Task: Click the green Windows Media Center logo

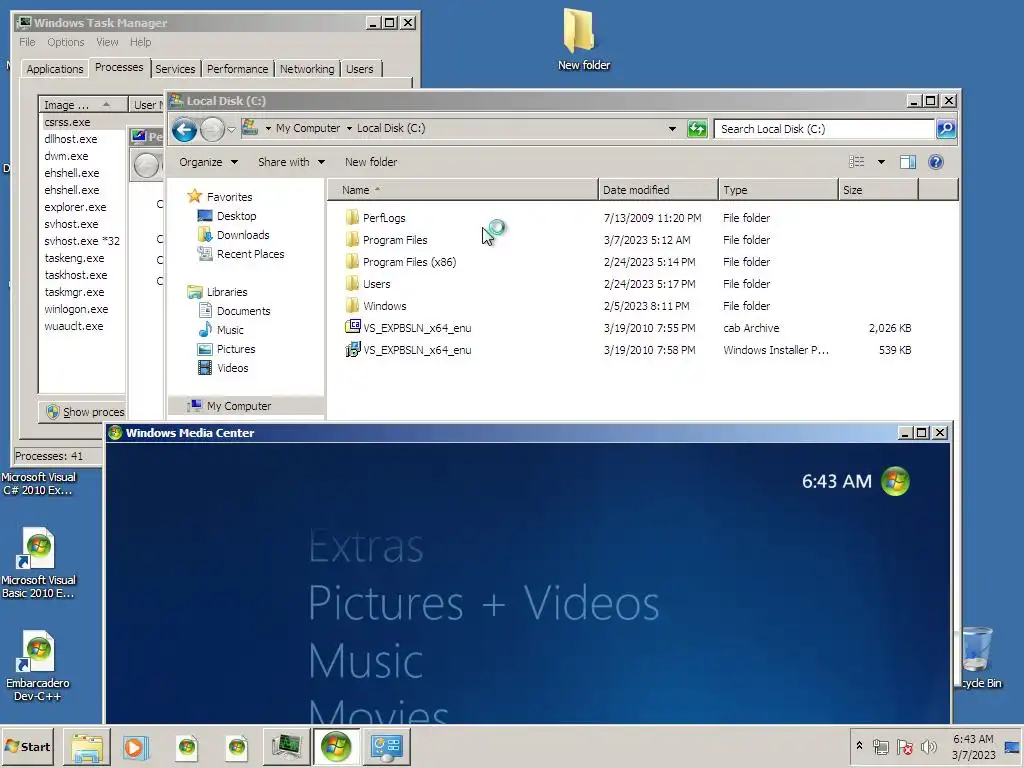Action: [x=895, y=481]
